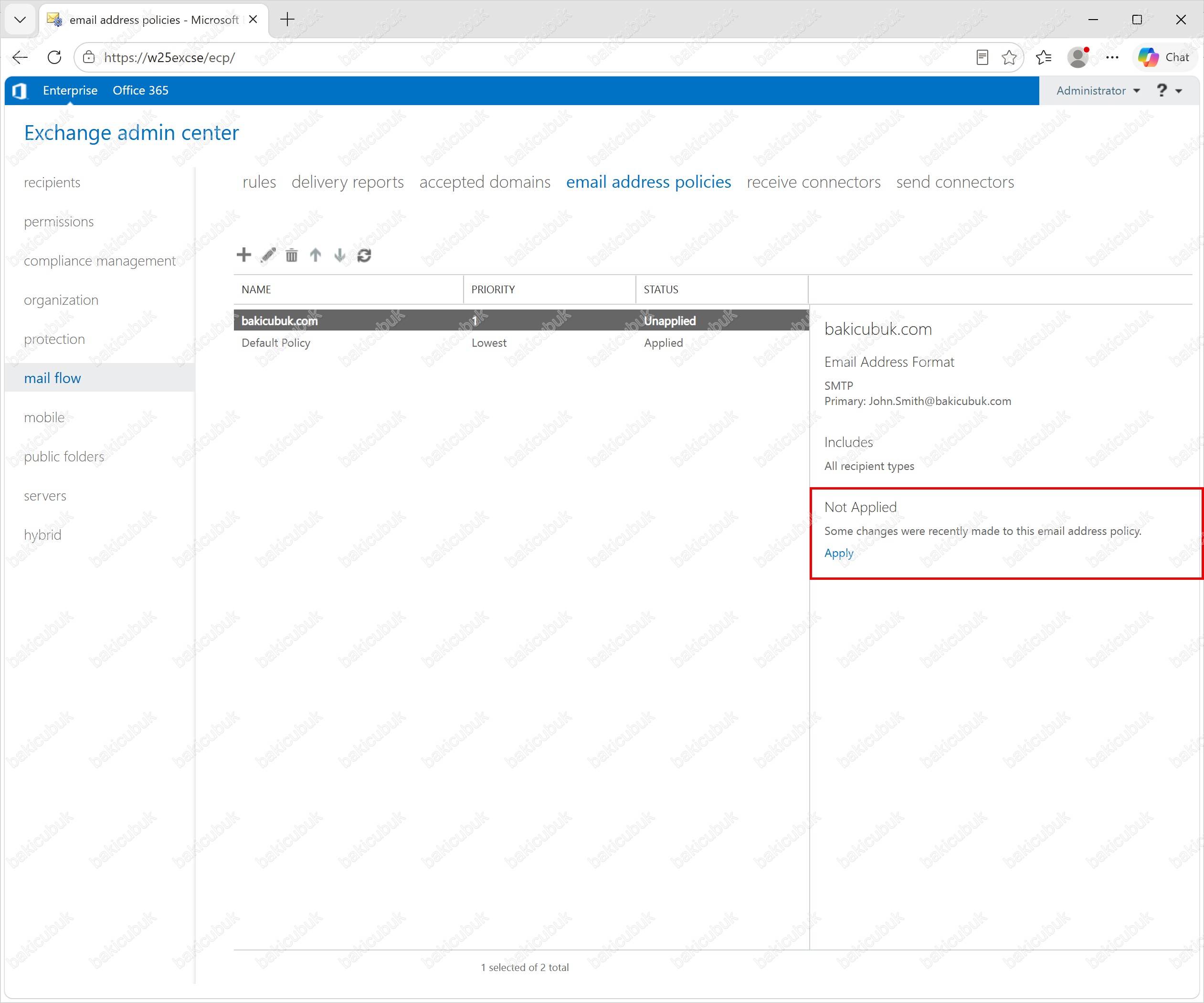Click the Lowest priority cell
Screen dimensions: 1204x1003
489,343
